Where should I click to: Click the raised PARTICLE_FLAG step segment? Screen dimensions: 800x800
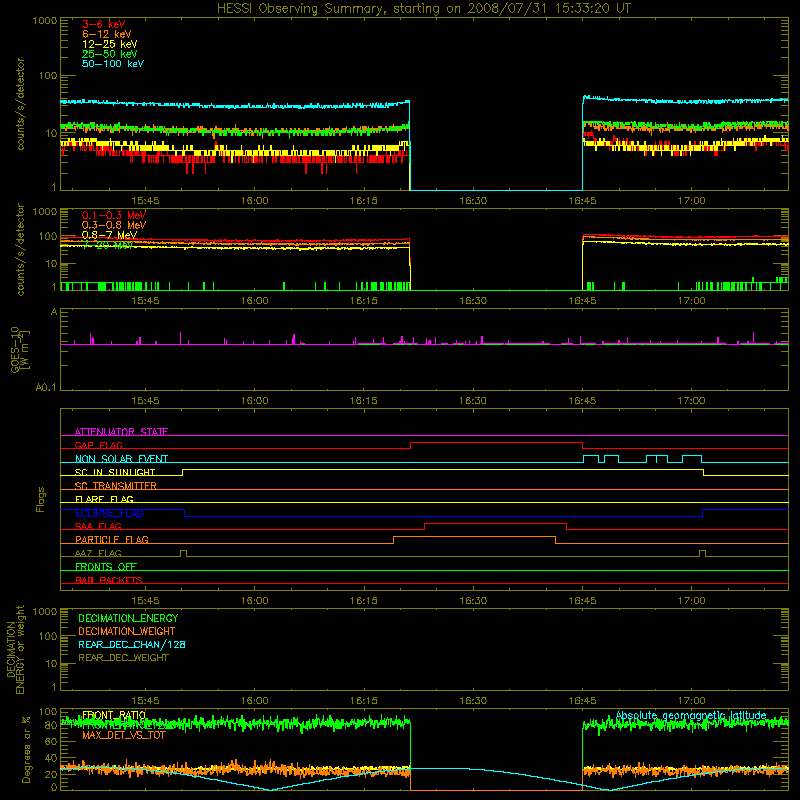click(474, 537)
